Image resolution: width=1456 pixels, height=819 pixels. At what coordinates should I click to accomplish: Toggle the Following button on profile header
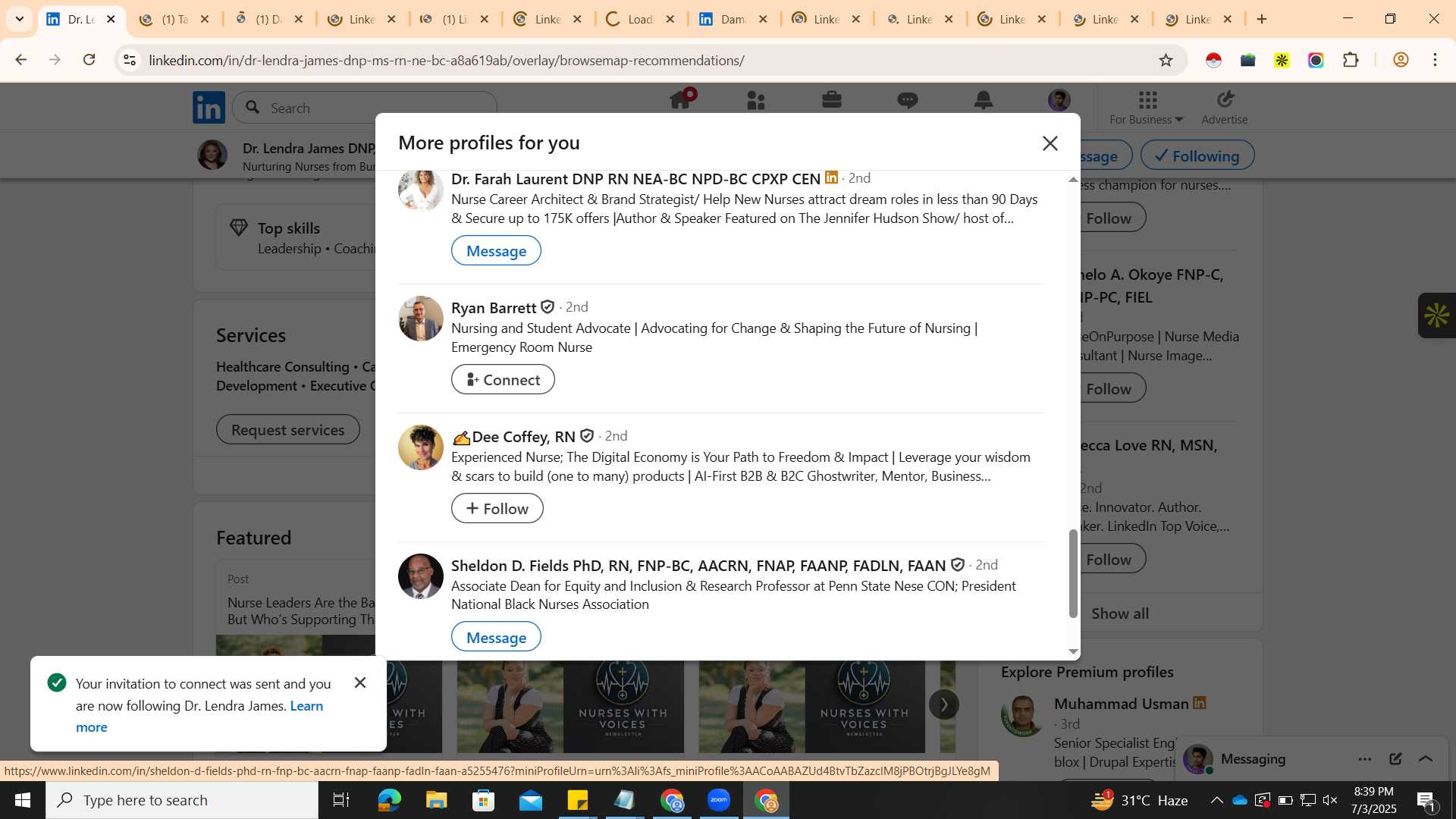pyautogui.click(x=1197, y=155)
